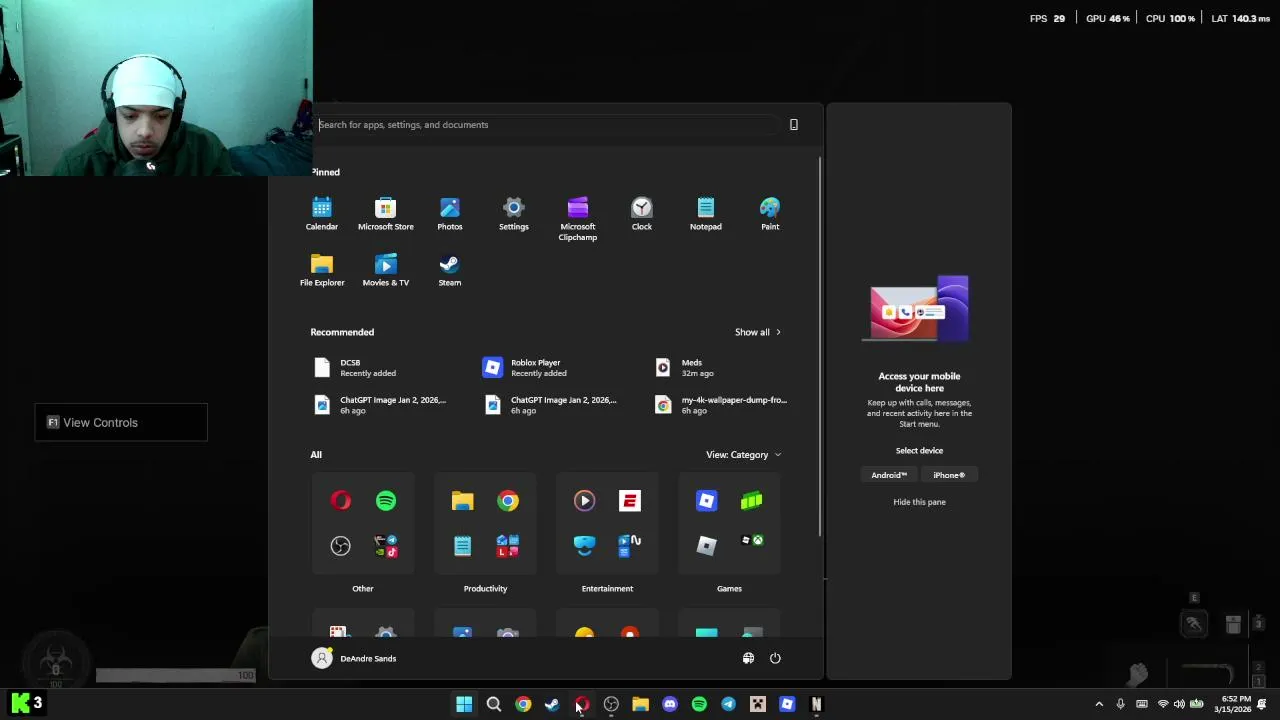Open the clock and date on taskbar
The height and width of the screenshot is (720, 1280).
click(x=1232, y=704)
